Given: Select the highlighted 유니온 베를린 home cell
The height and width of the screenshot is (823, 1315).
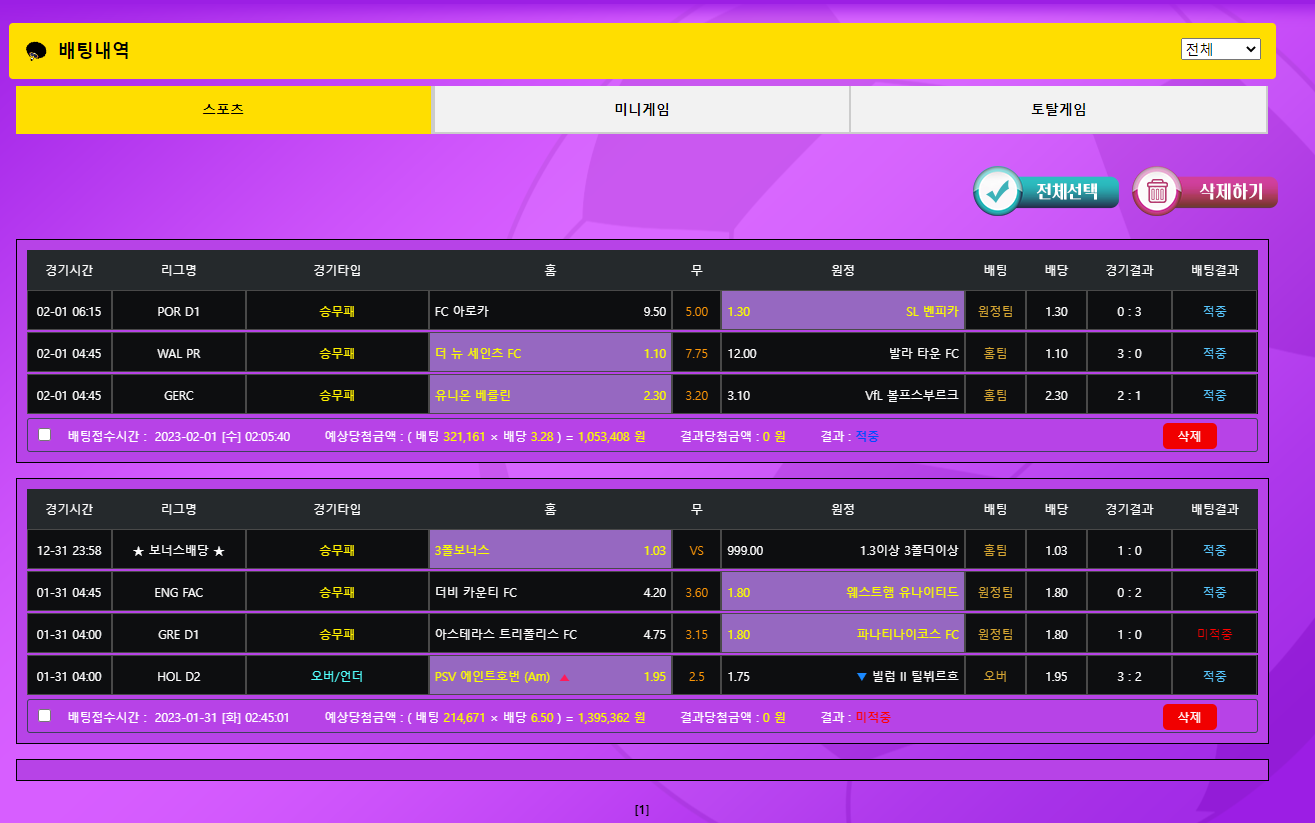Looking at the screenshot, I should (550, 395).
